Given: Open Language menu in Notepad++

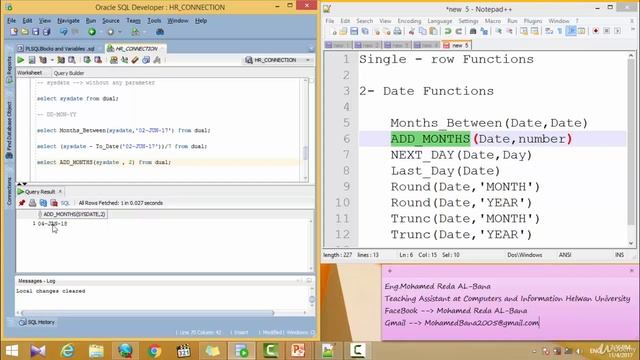Looking at the screenshot, I should click(440, 21).
